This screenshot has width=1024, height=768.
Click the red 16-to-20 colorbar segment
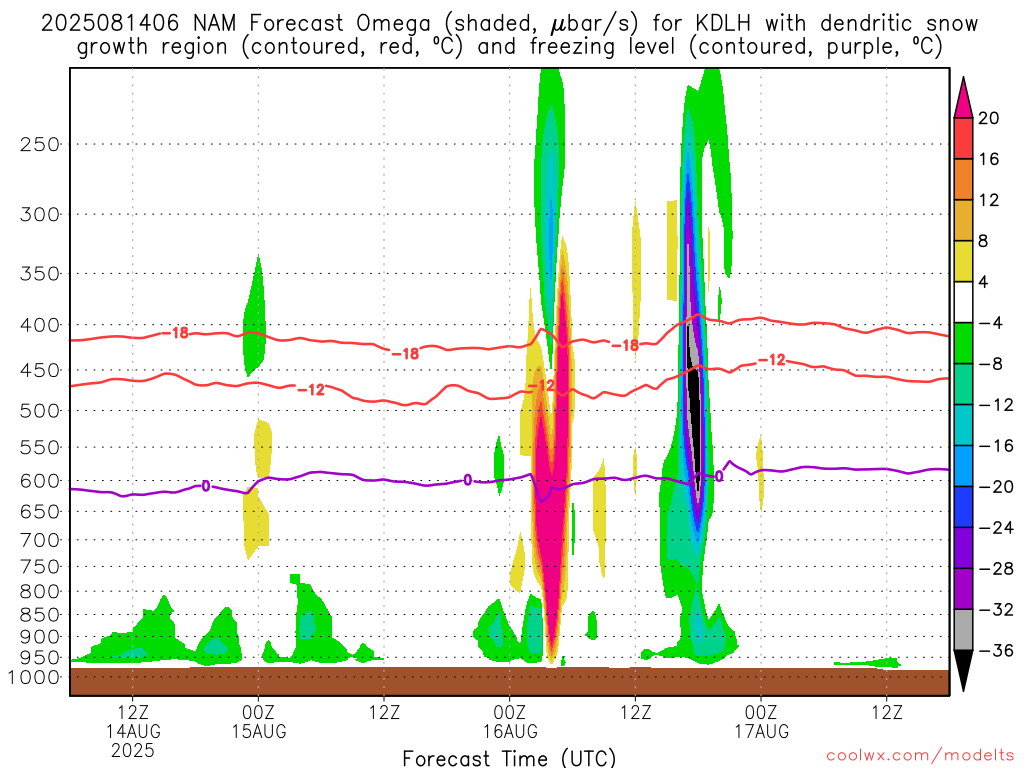(x=963, y=138)
